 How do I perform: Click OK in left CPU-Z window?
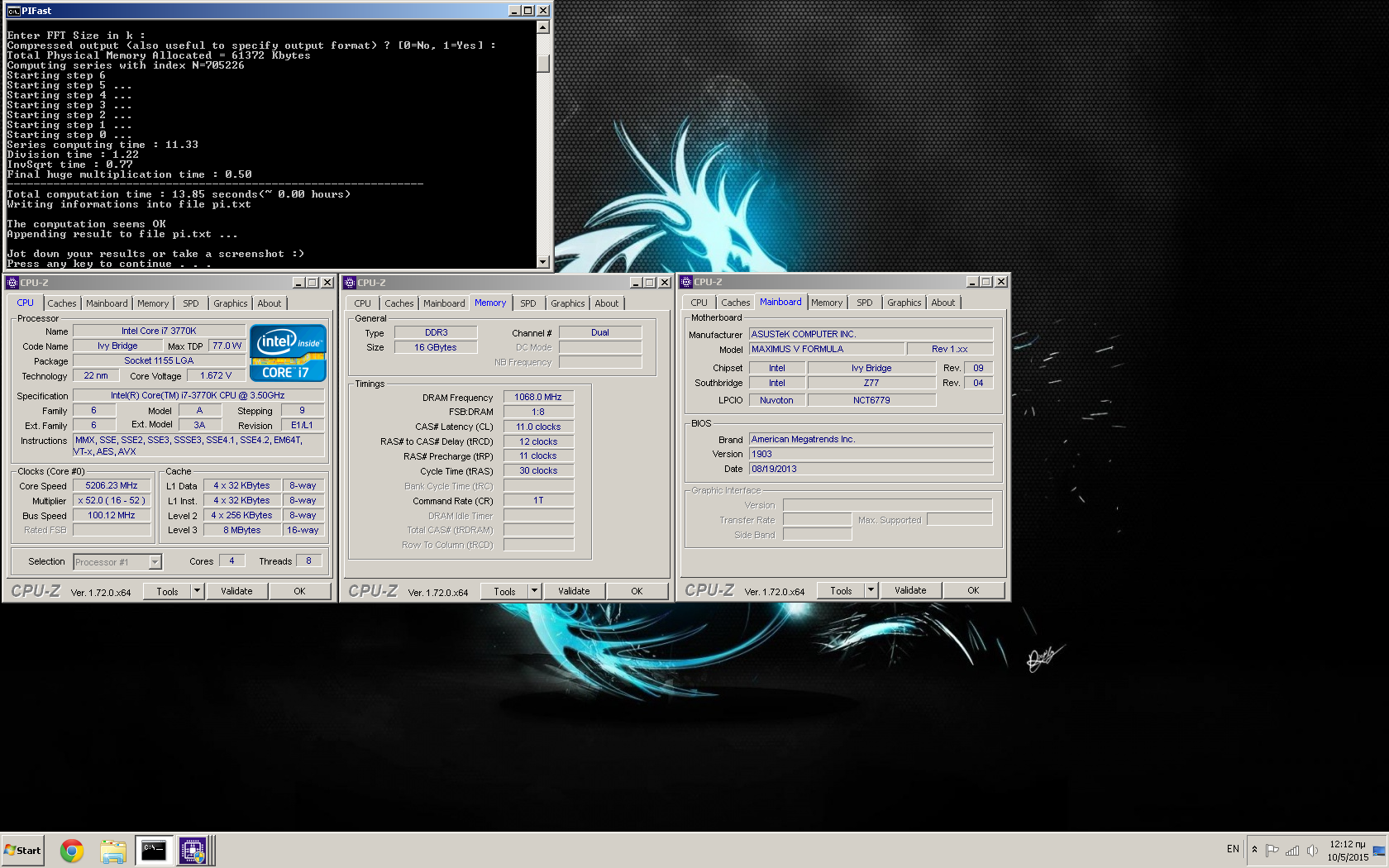click(299, 591)
